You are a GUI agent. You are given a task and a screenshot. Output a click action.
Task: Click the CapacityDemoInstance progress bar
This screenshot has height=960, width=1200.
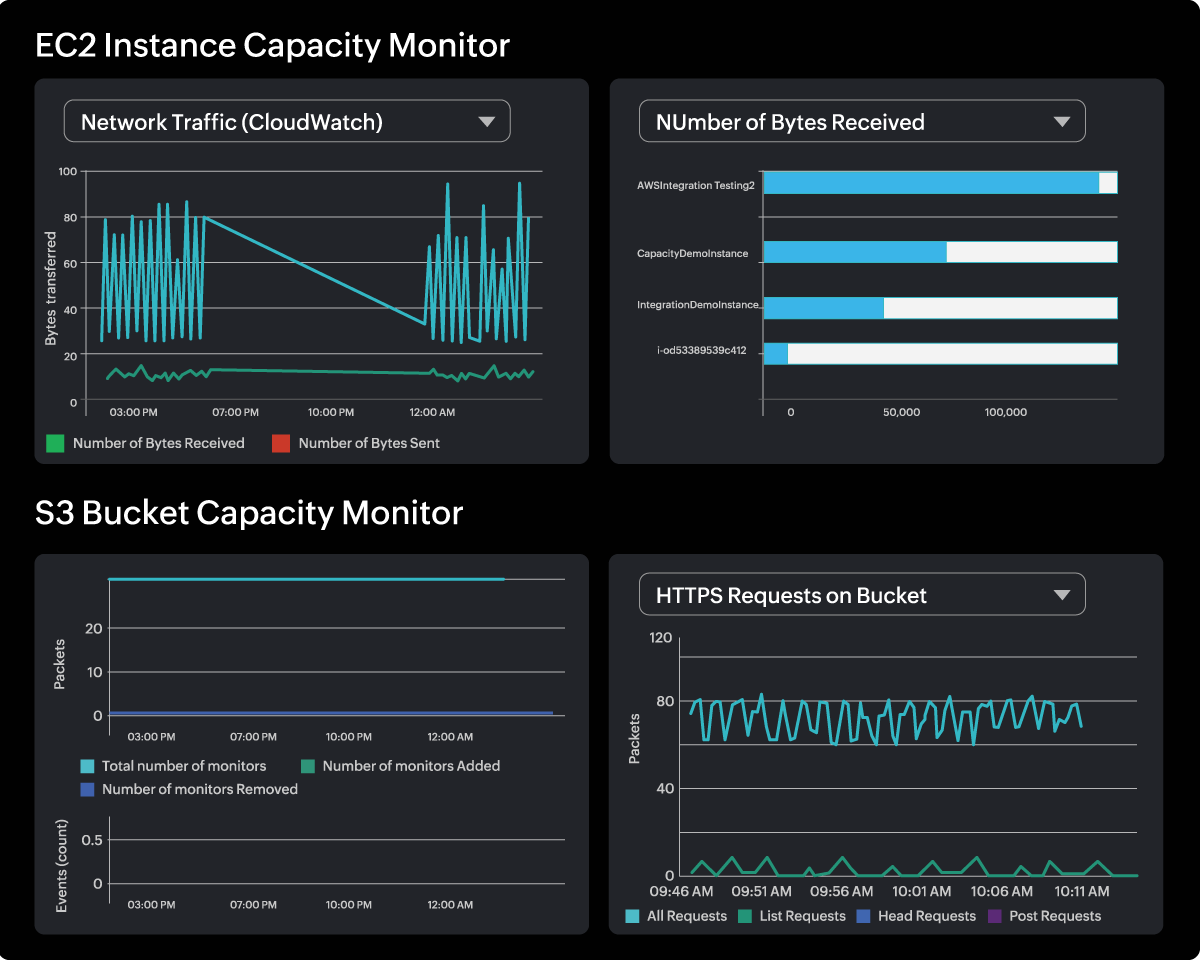point(855,252)
